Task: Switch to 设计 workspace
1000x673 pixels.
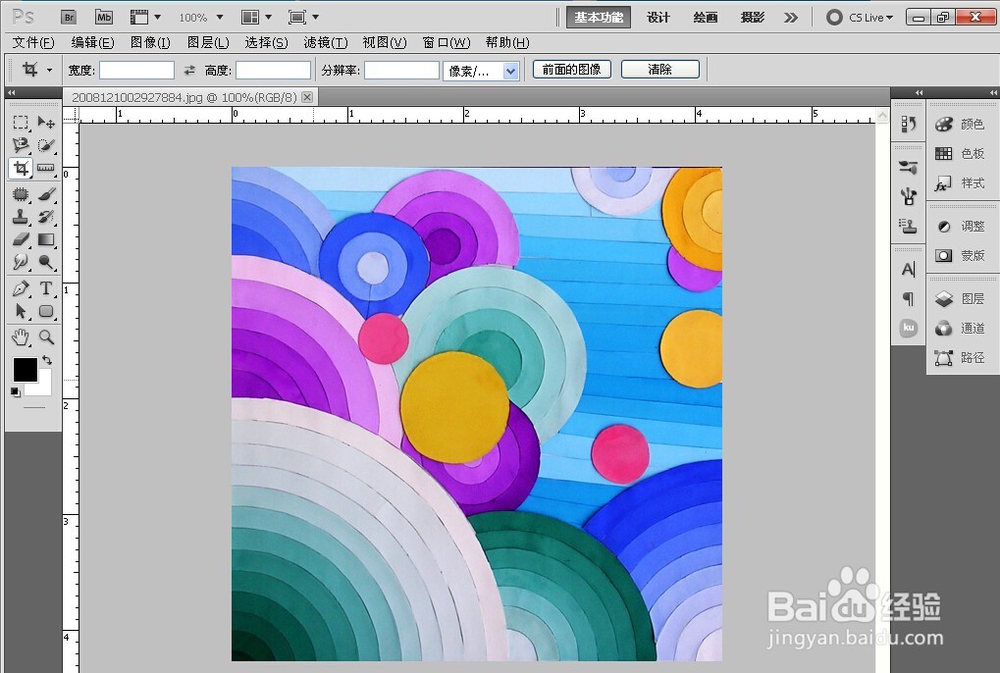Action: click(x=658, y=17)
